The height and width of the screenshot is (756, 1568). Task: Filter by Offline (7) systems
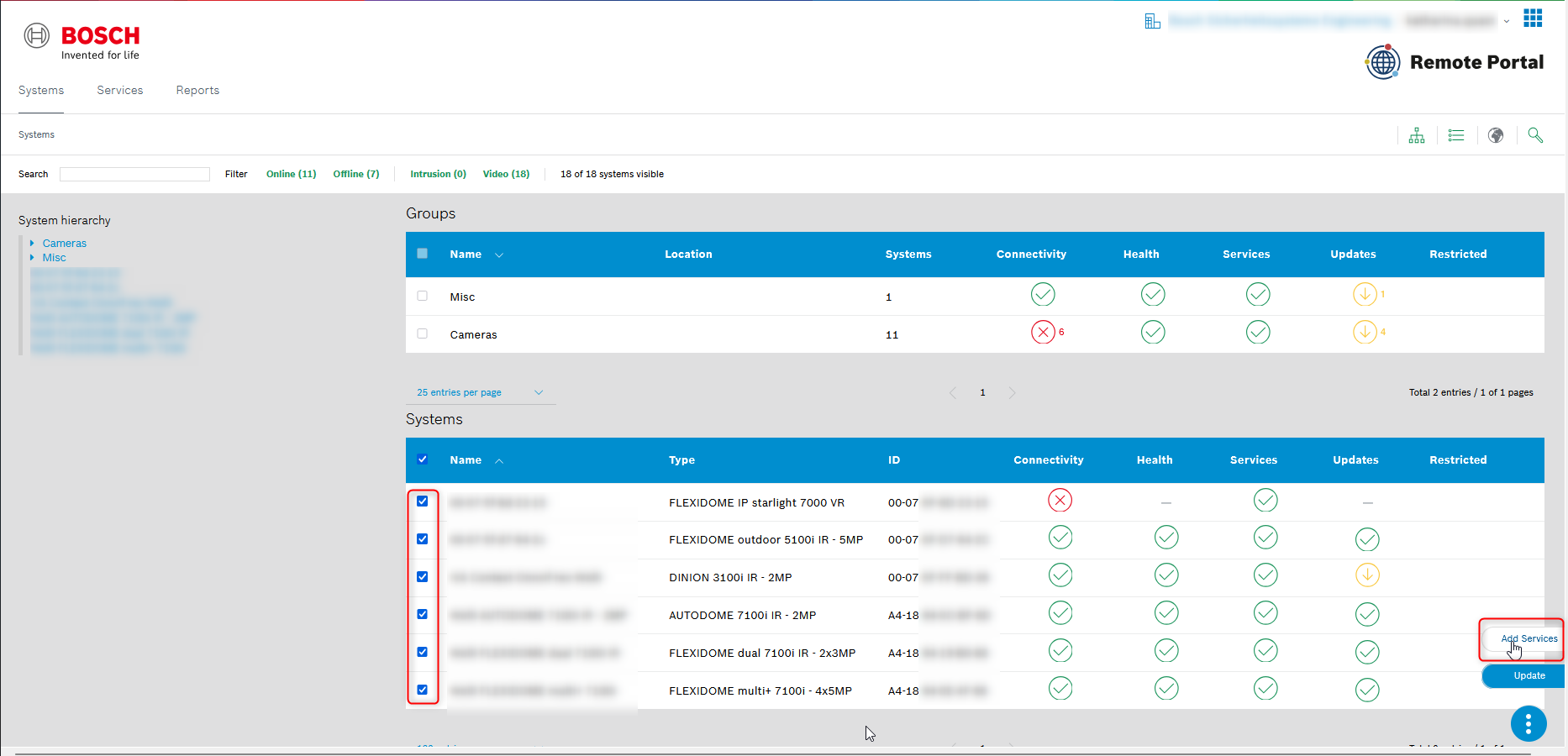tap(356, 174)
